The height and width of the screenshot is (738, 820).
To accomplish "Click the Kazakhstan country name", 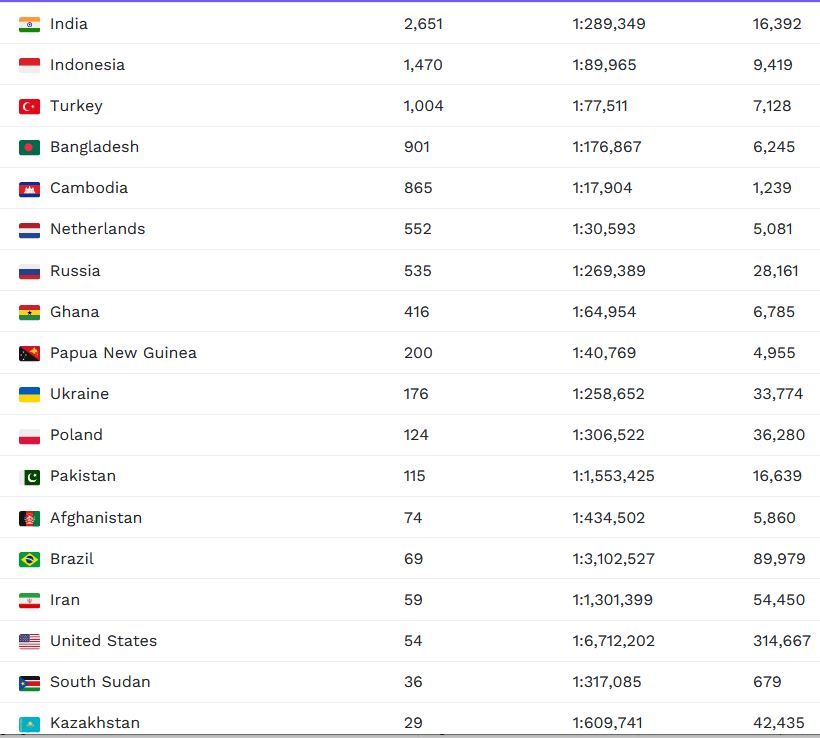I will click(95, 723).
